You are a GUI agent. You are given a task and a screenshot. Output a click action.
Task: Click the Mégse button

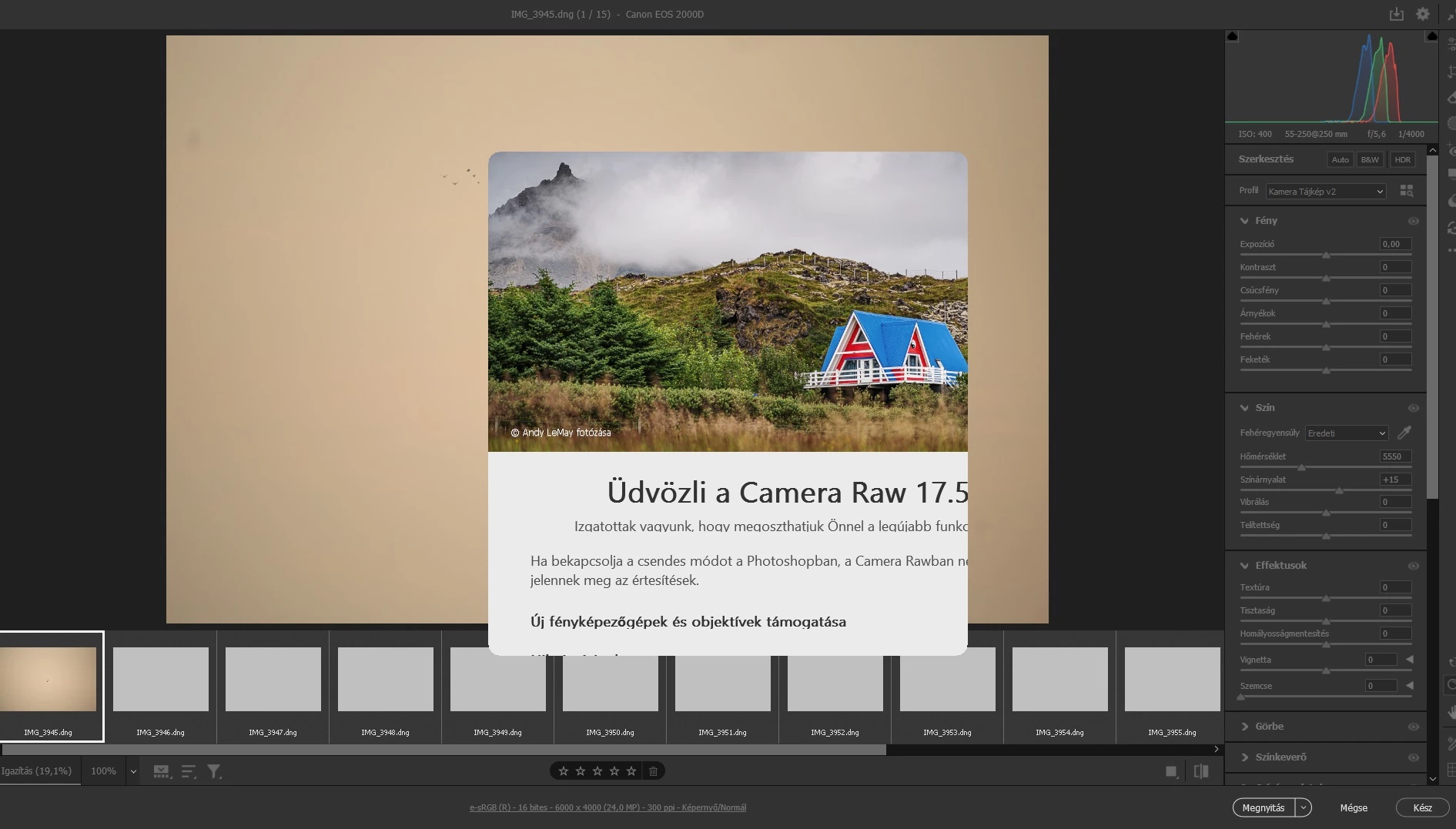click(1354, 807)
